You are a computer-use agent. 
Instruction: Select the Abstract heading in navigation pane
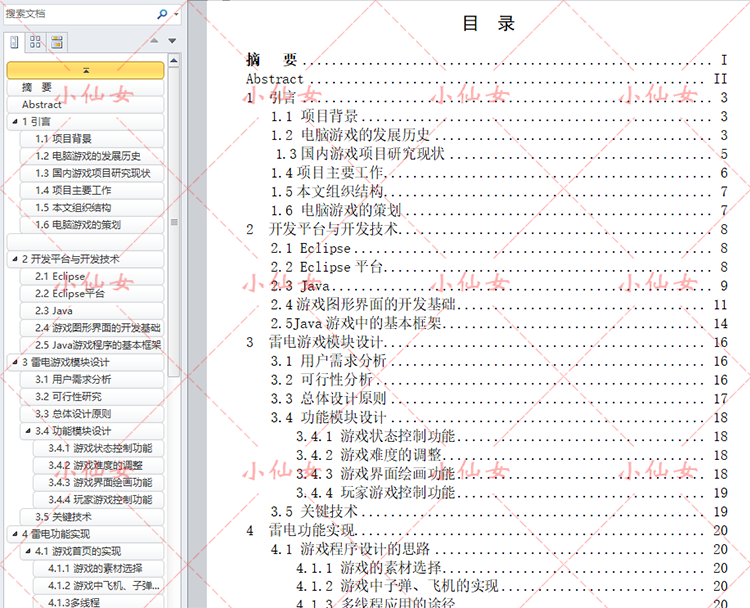(x=86, y=104)
